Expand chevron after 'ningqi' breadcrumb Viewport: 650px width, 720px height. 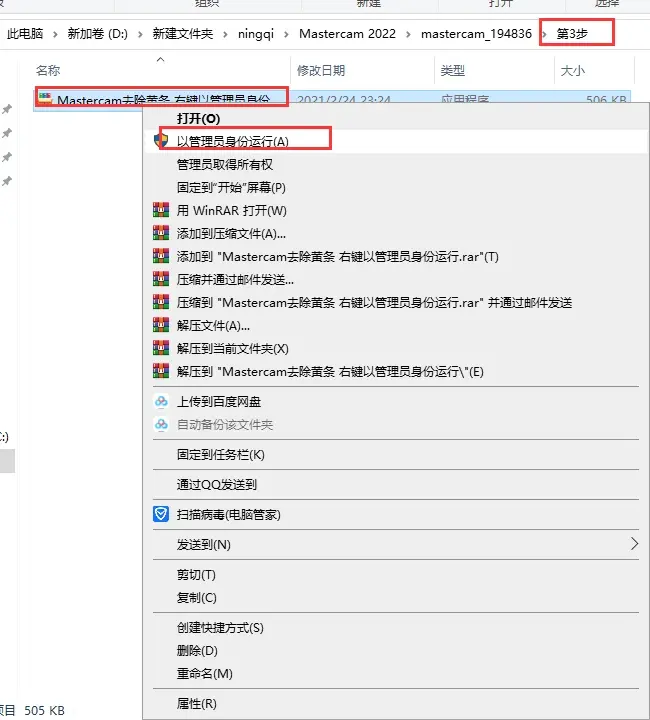pos(286,34)
